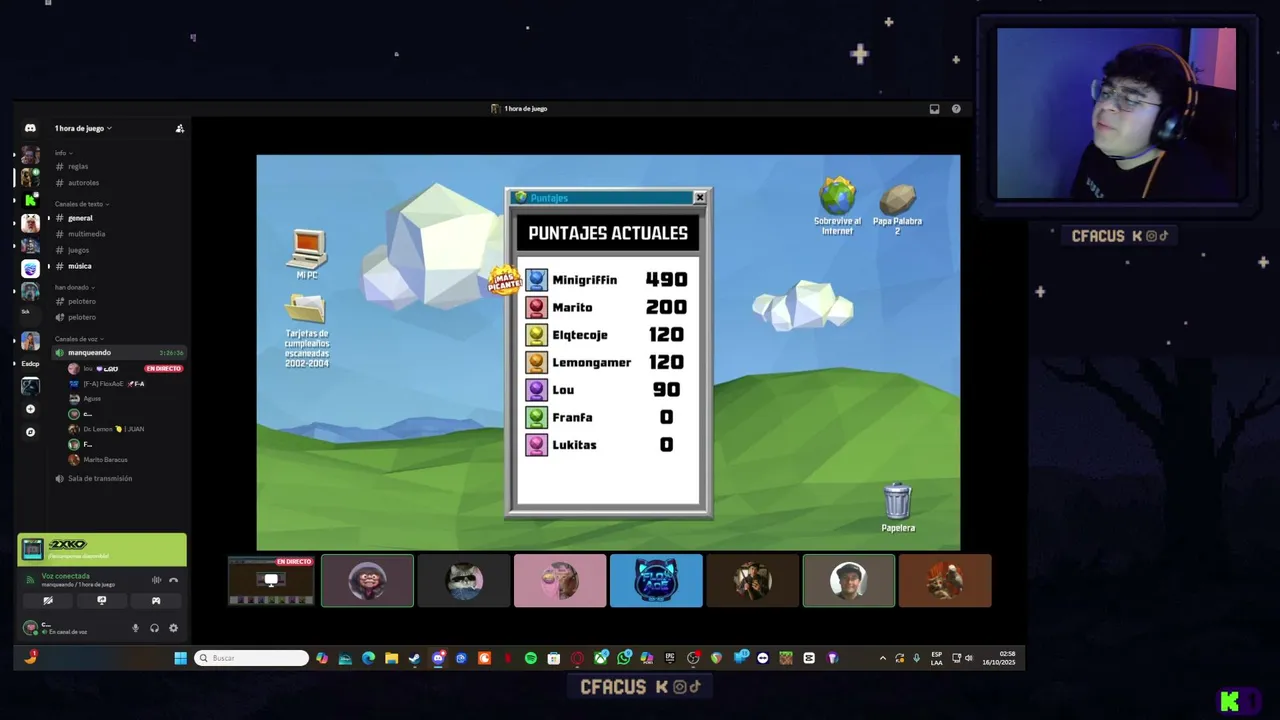Open Sobrevive al Internet globe icon
Screen dimensions: 1280x720
(838, 207)
